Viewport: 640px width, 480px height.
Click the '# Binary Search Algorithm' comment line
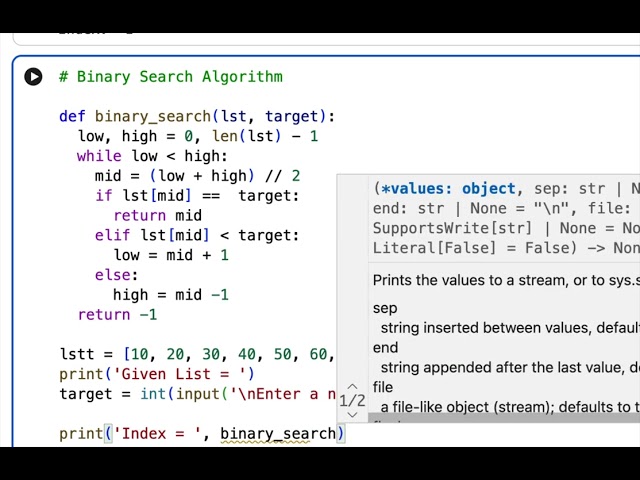coord(171,77)
